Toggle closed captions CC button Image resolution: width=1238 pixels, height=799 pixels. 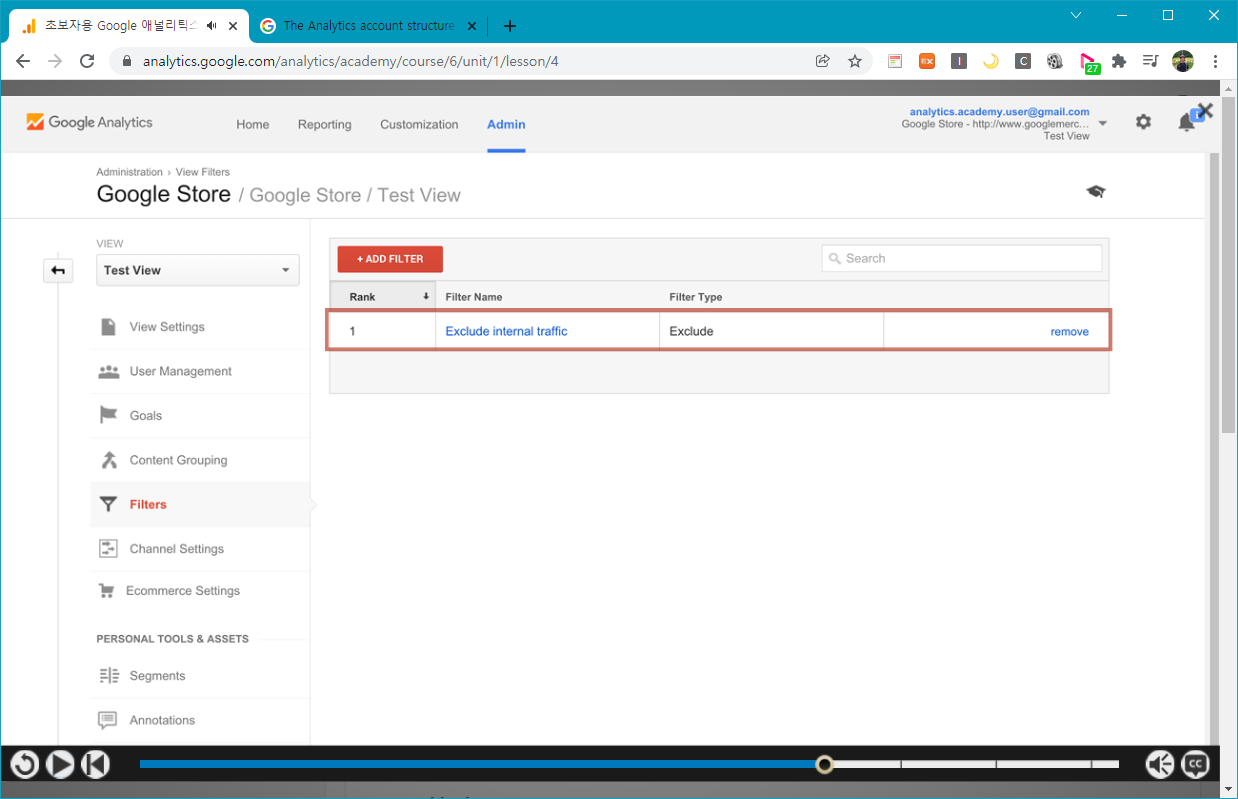(x=1195, y=765)
